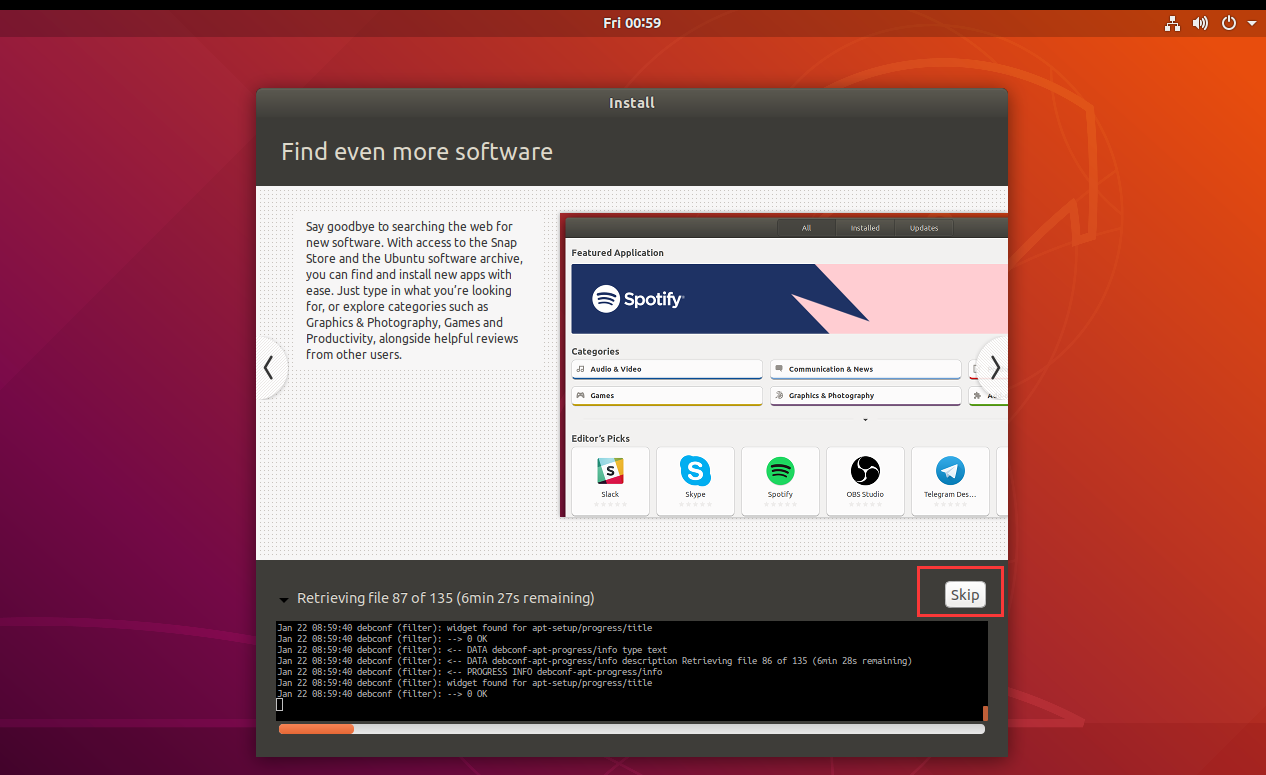Click the 'Categories' label
1266x775 pixels.
(x=595, y=351)
